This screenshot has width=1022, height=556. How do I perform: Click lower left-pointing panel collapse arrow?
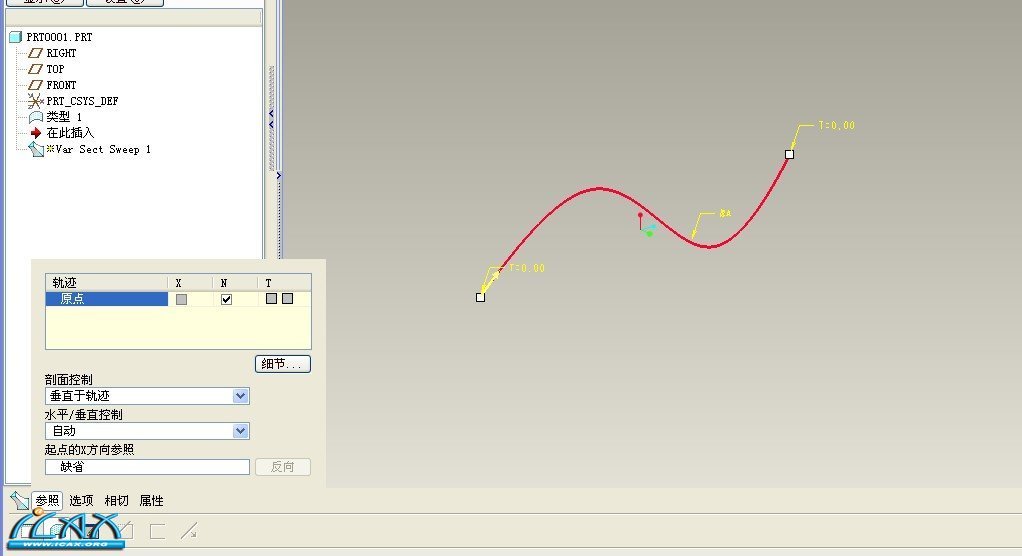271,124
